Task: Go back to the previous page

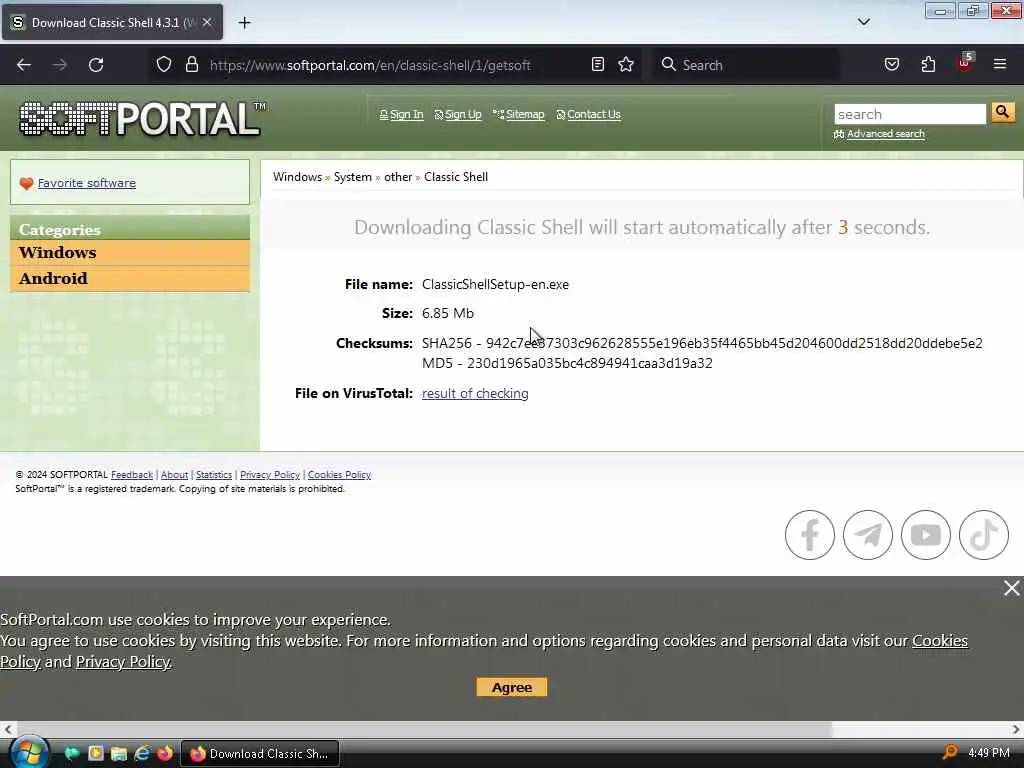Action: tap(24, 65)
